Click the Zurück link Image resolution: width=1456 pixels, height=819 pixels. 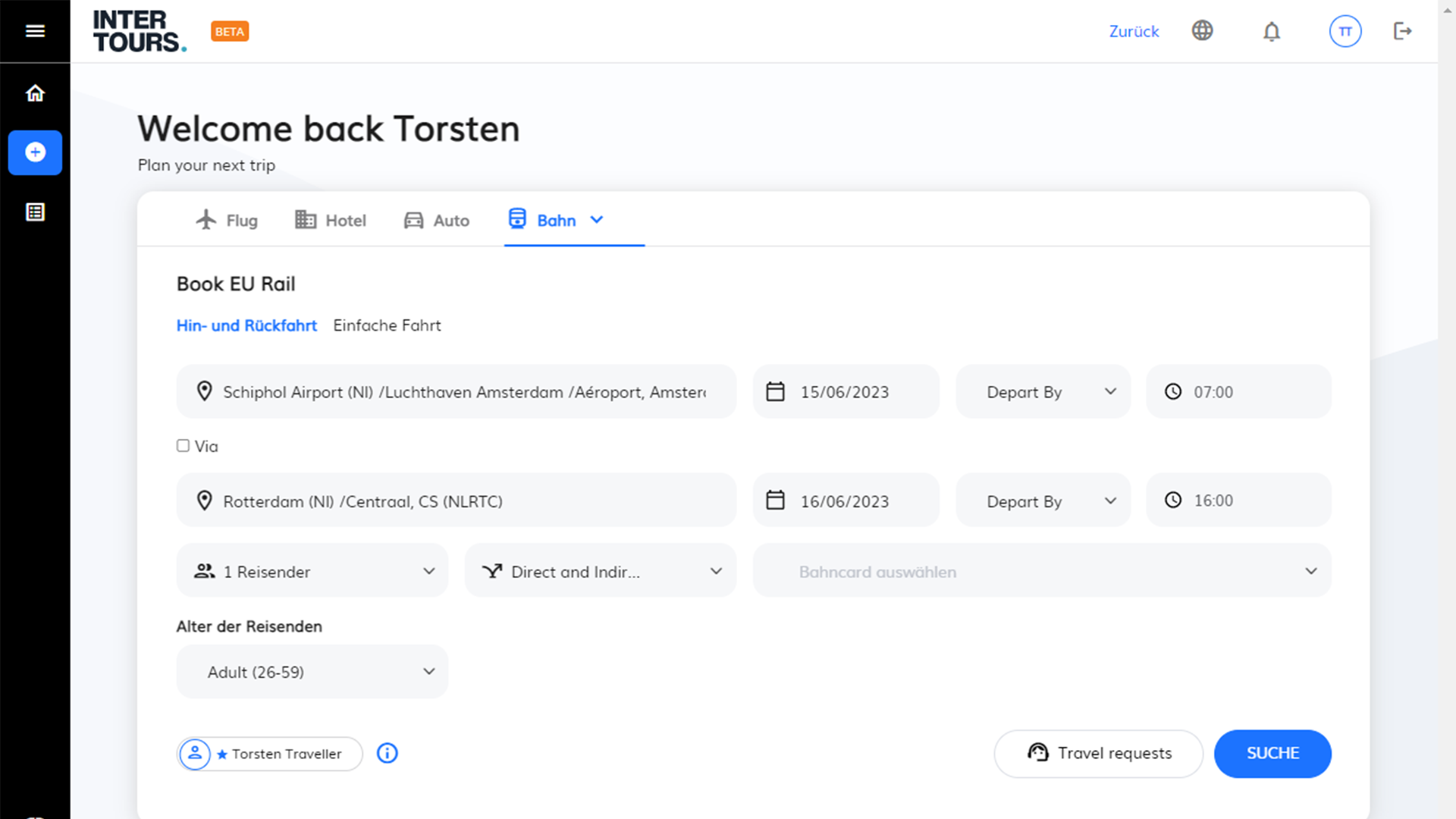coord(1134,31)
